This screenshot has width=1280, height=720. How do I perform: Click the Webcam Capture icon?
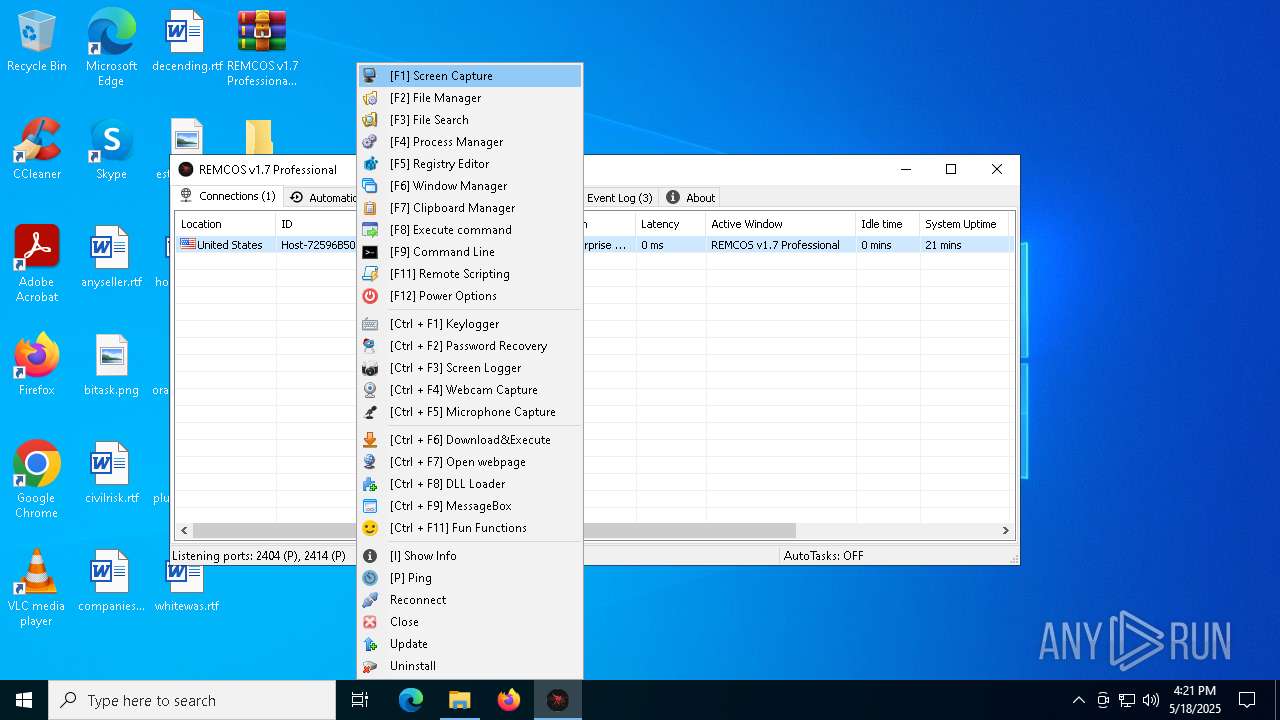point(370,390)
